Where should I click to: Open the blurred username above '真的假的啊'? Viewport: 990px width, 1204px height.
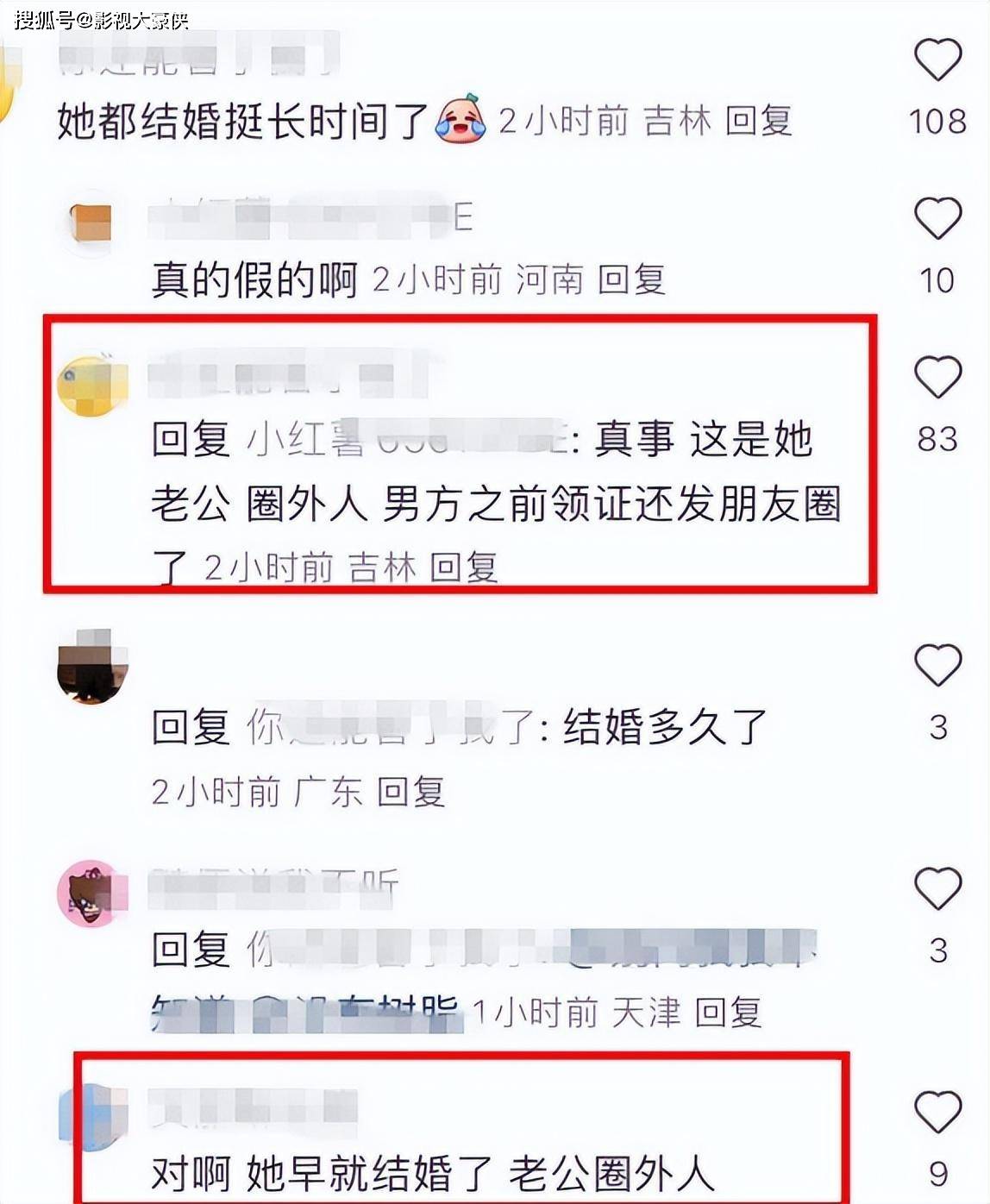310,216
